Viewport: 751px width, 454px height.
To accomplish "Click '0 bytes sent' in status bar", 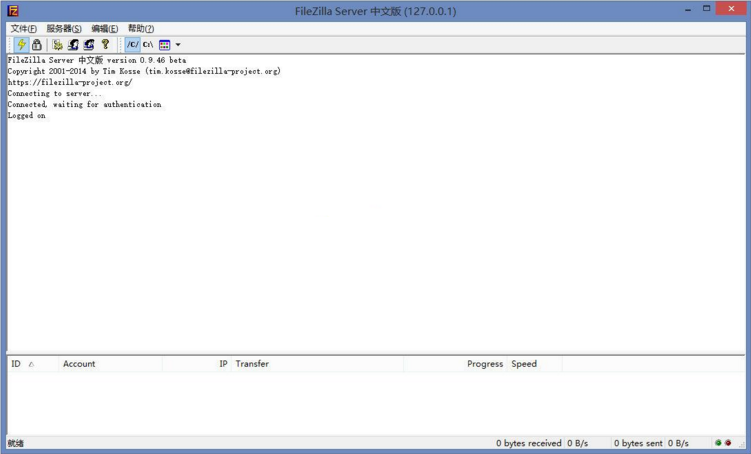I will (x=638, y=443).
